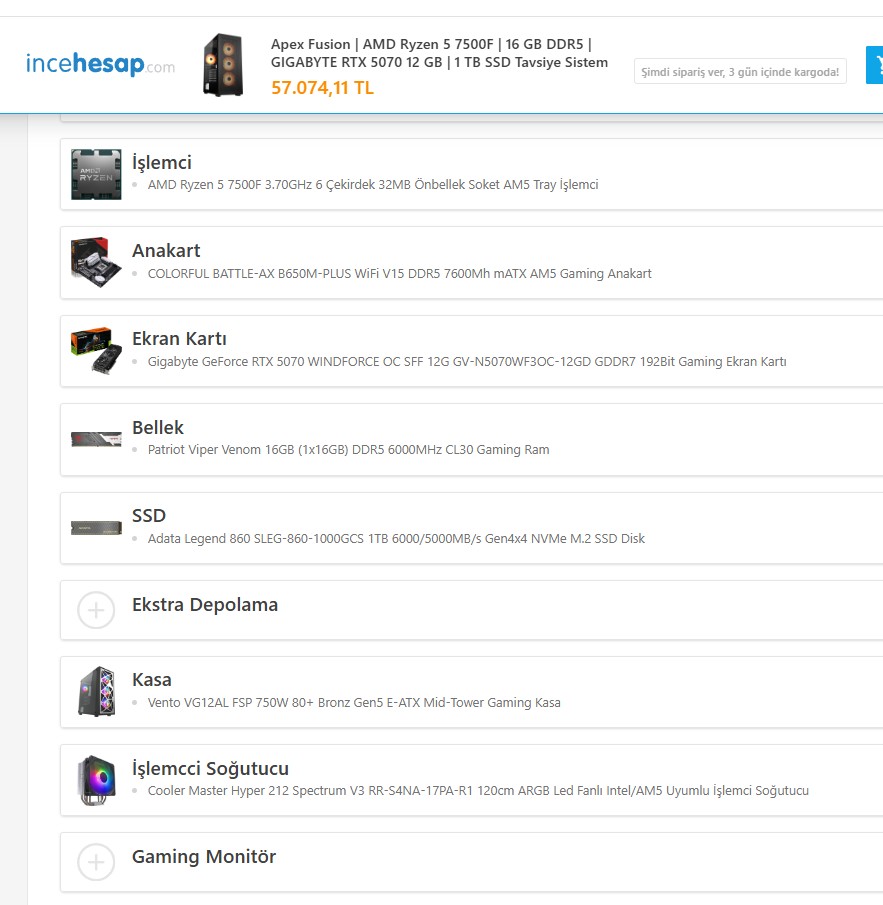
Task: Expand the Ekstra Depolama section
Action: 205,605
